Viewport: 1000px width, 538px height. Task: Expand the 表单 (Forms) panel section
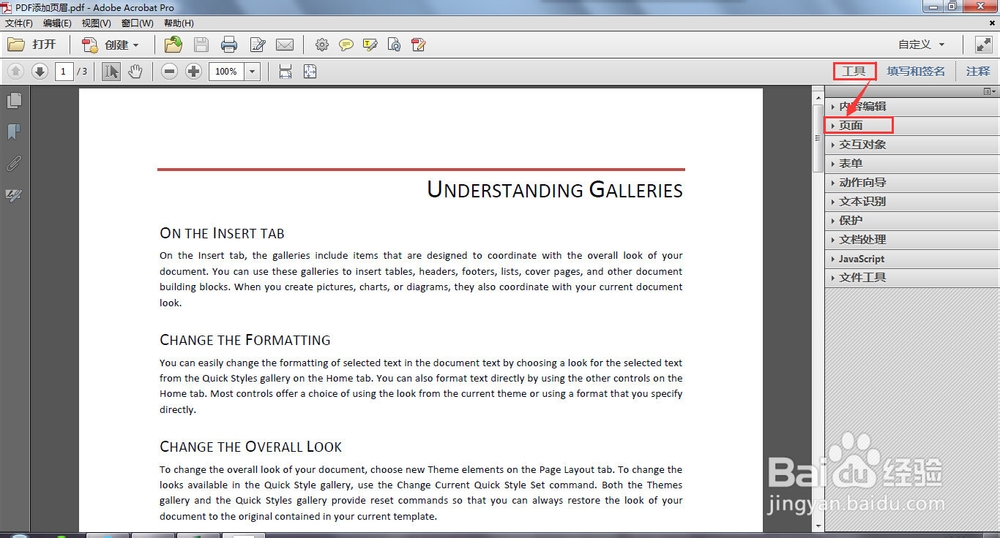pos(912,164)
